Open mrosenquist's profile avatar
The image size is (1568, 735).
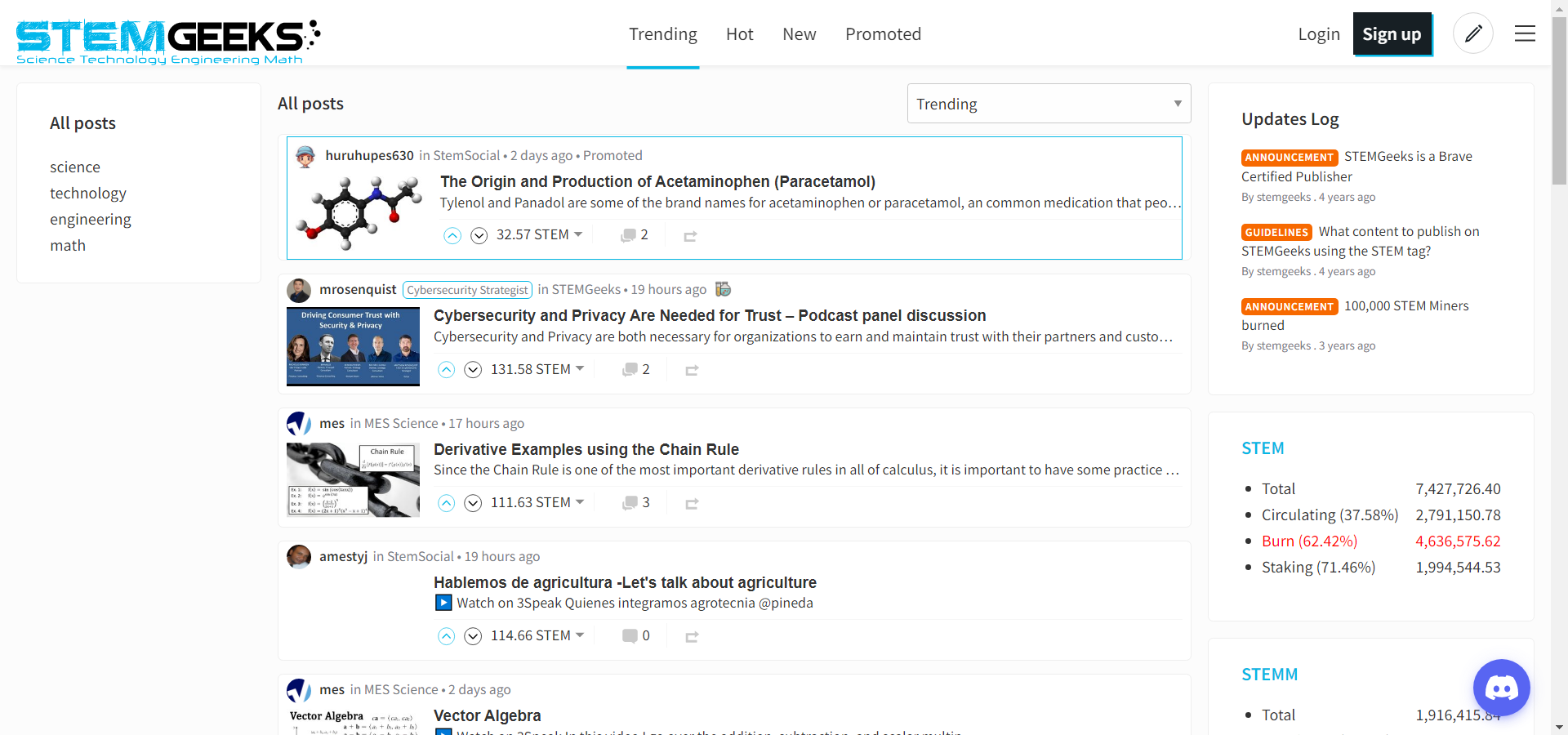pyautogui.click(x=299, y=290)
